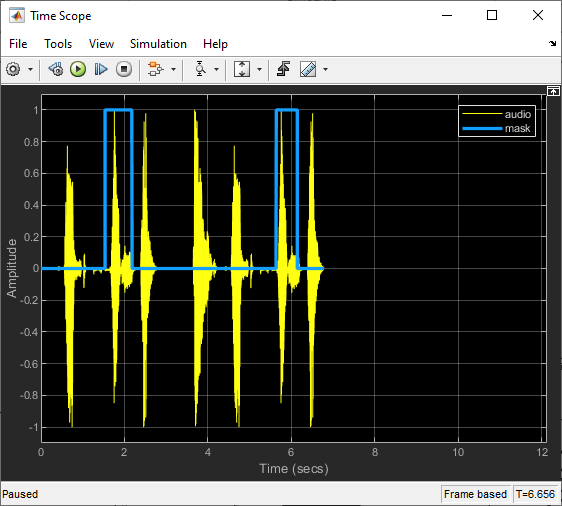The height and width of the screenshot is (506, 562).
Task: Select the Zoom tool icon
Action: 200,69
